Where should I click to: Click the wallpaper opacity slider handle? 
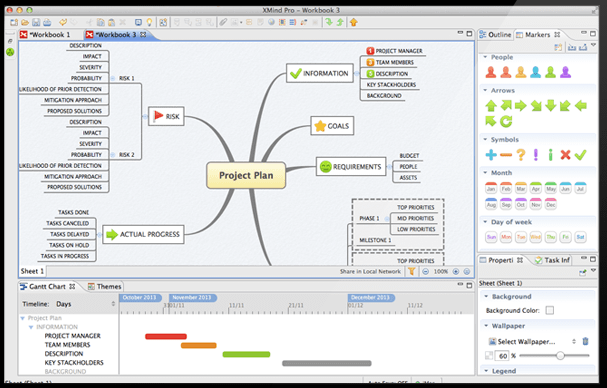560,355
